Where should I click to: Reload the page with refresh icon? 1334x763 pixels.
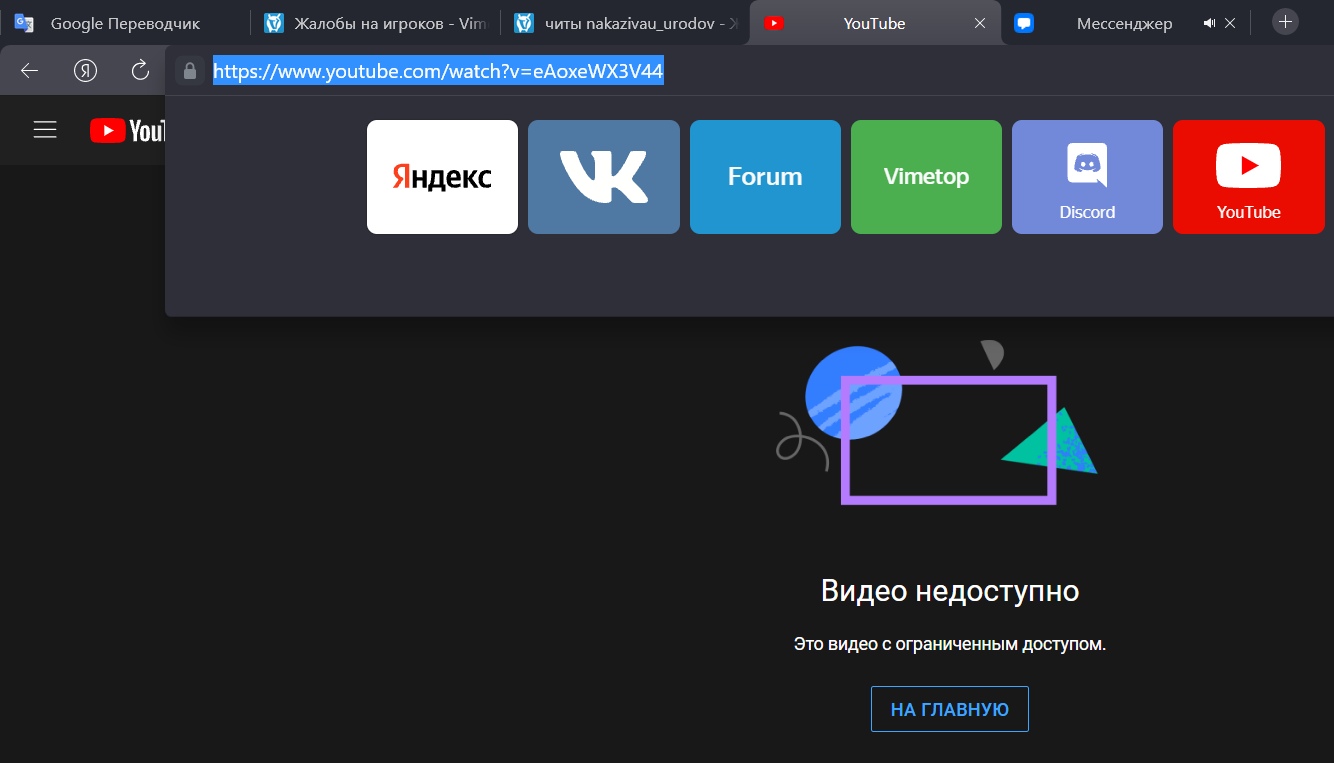coord(140,70)
